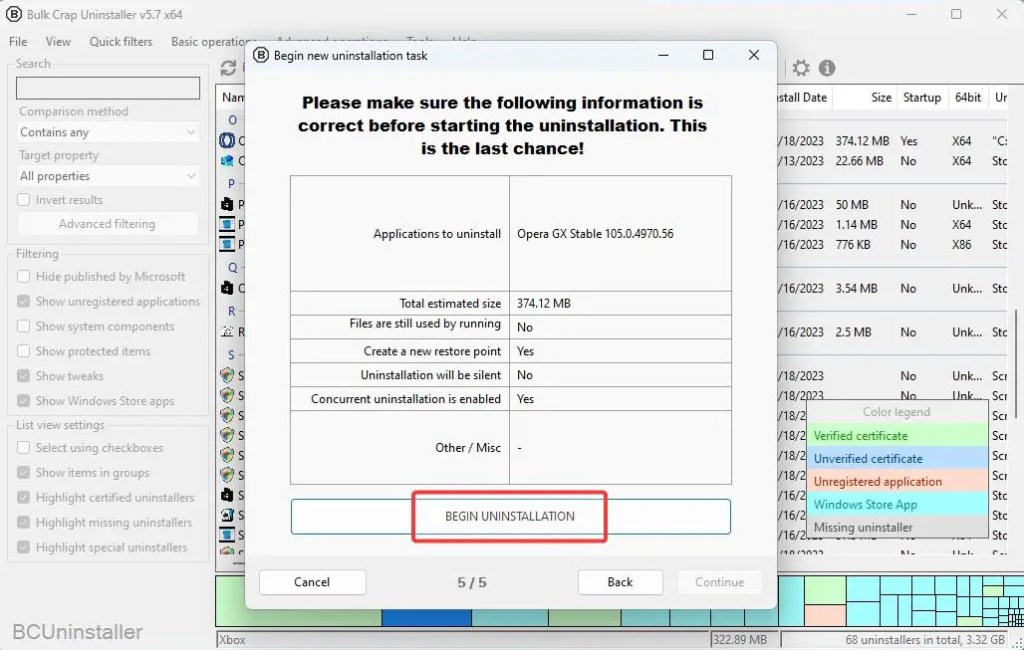Go Back in the uninstallation wizard
The width and height of the screenshot is (1024, 650).
pyautogui.click(x=620, y=581)
